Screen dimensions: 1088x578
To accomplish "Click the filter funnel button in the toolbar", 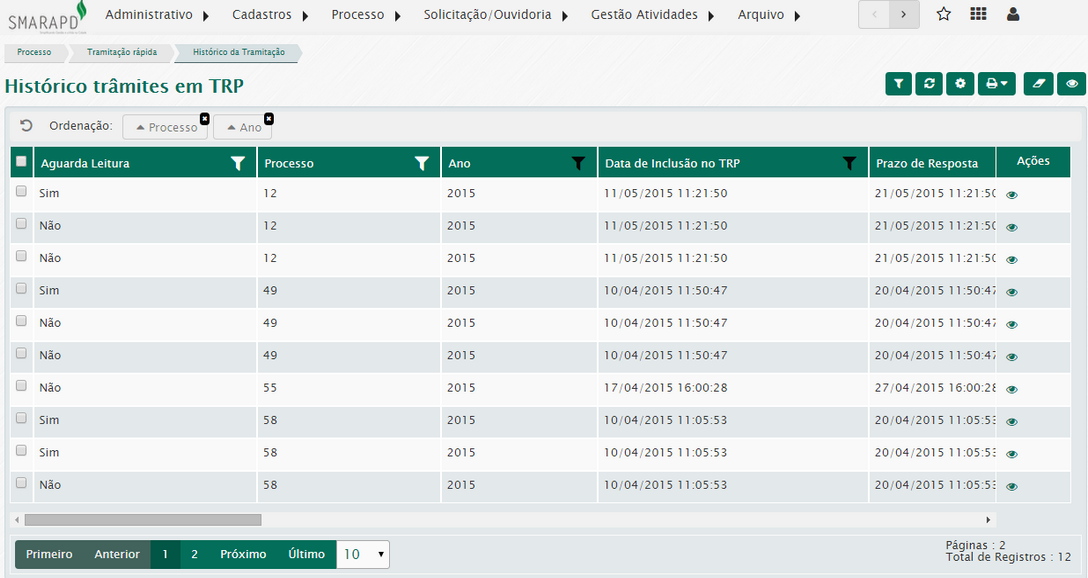I will click(x=898, y=84).
